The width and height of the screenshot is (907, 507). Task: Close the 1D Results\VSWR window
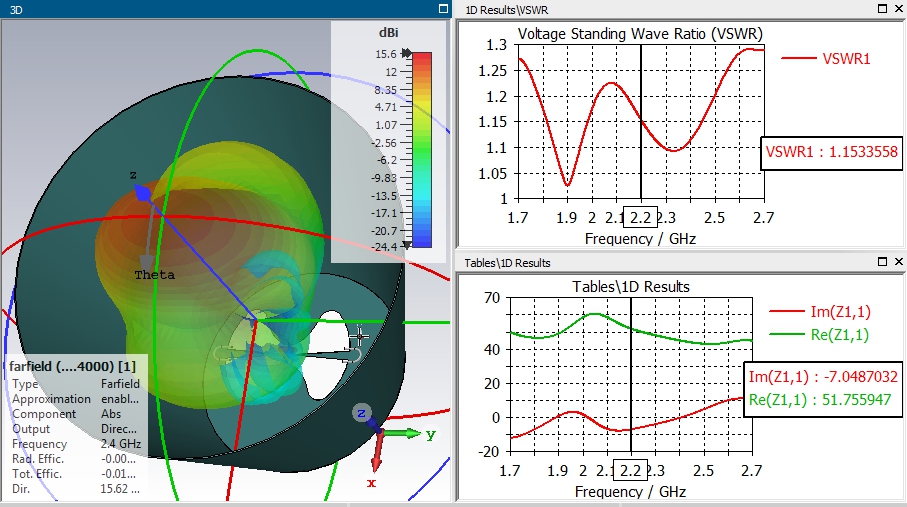(896, 8)
